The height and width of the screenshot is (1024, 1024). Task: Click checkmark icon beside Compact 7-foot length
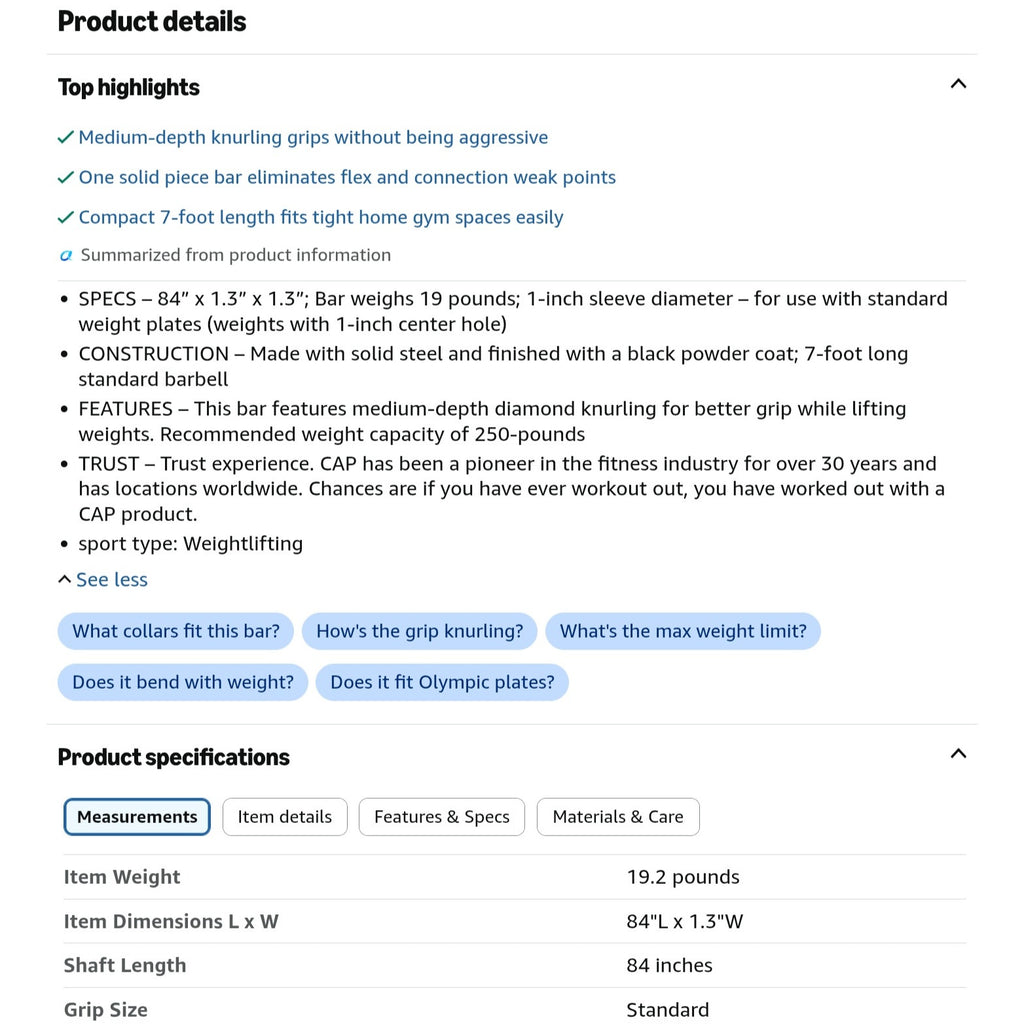coord(66,217)
